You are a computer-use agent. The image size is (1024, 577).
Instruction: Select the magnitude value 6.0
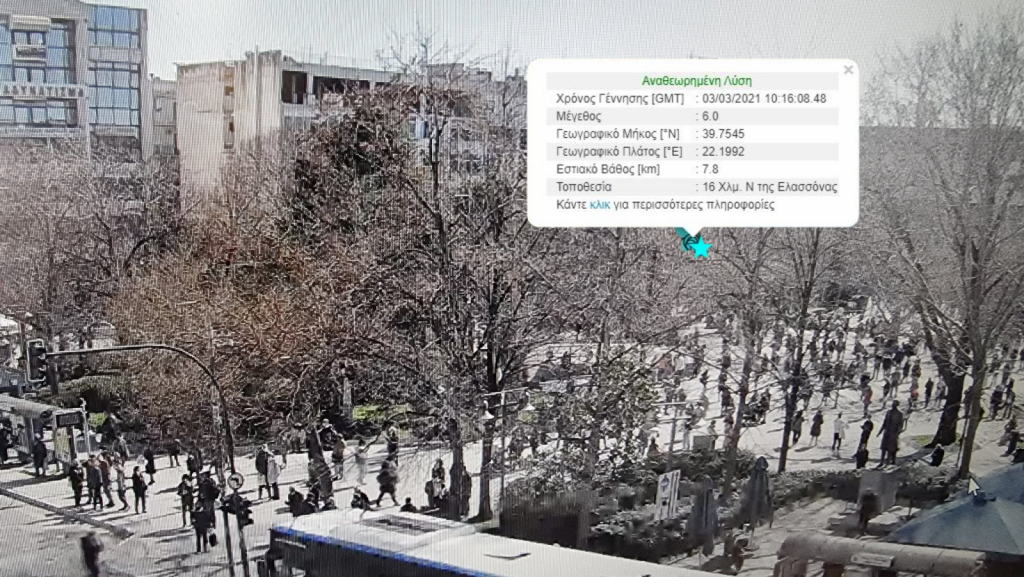[x=710, y=116]
